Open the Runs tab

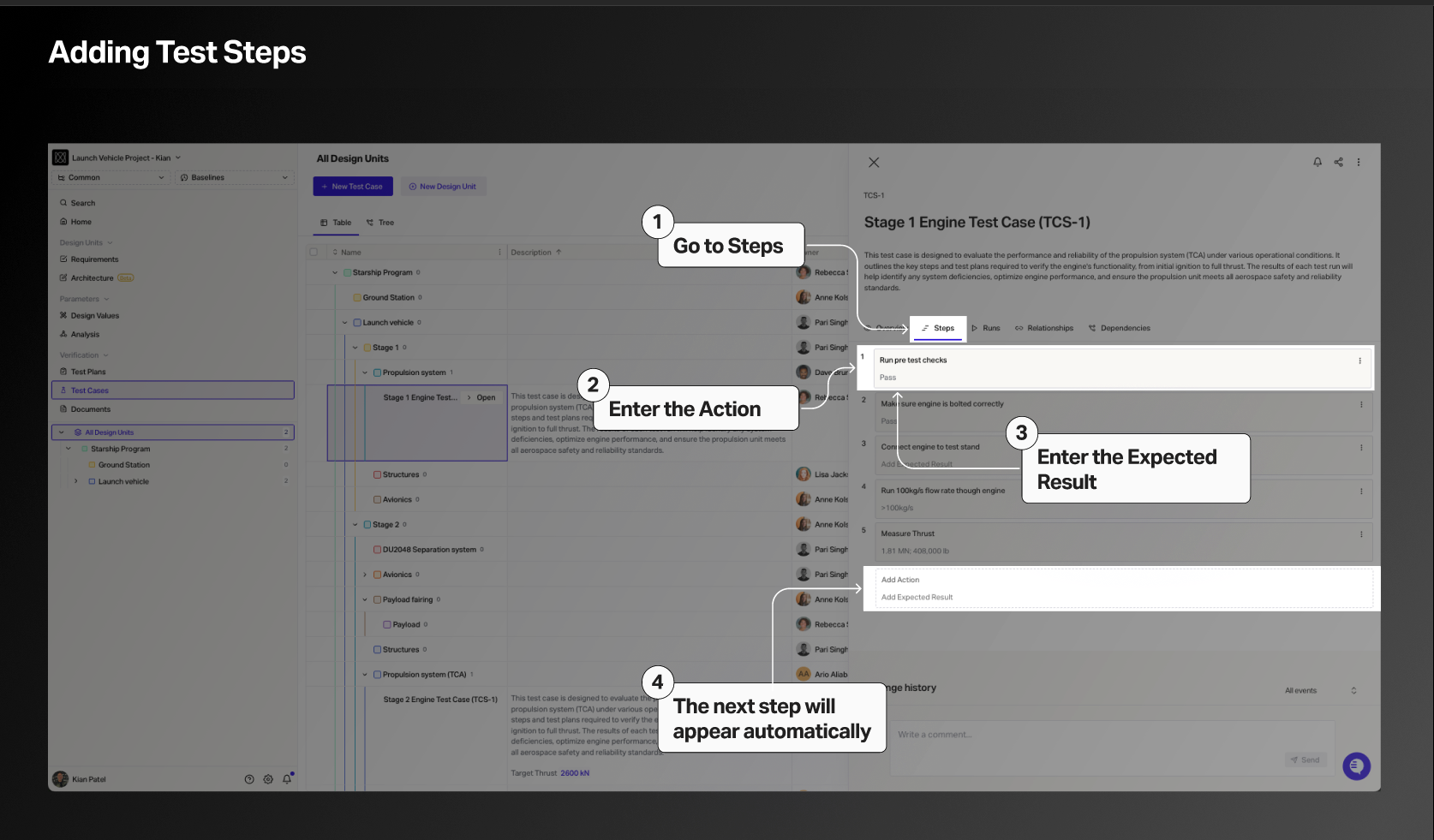[985, 328]
